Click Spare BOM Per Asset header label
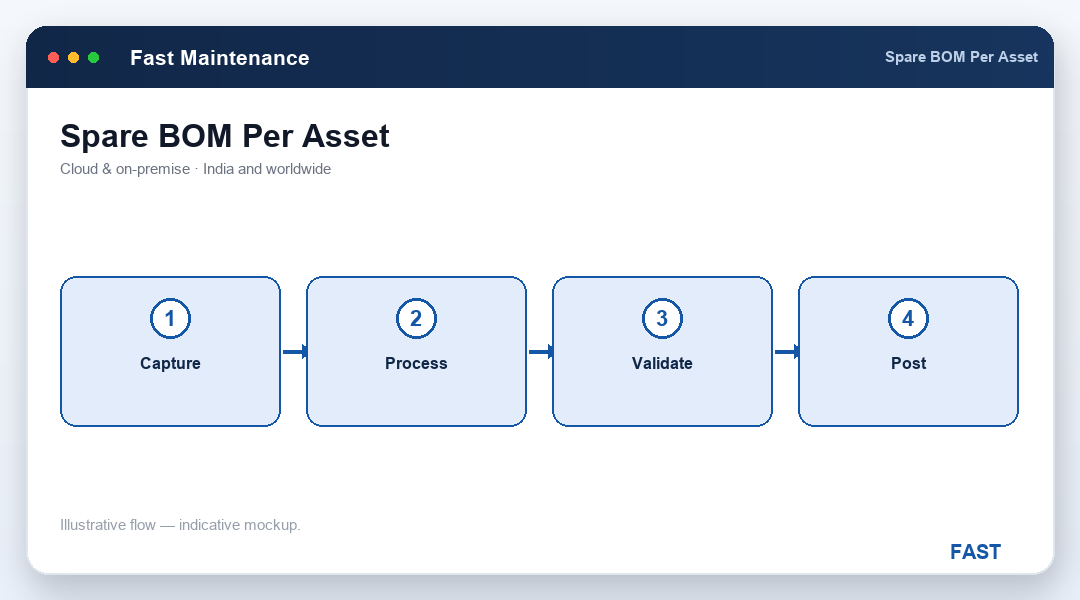 tap(961, 57)
